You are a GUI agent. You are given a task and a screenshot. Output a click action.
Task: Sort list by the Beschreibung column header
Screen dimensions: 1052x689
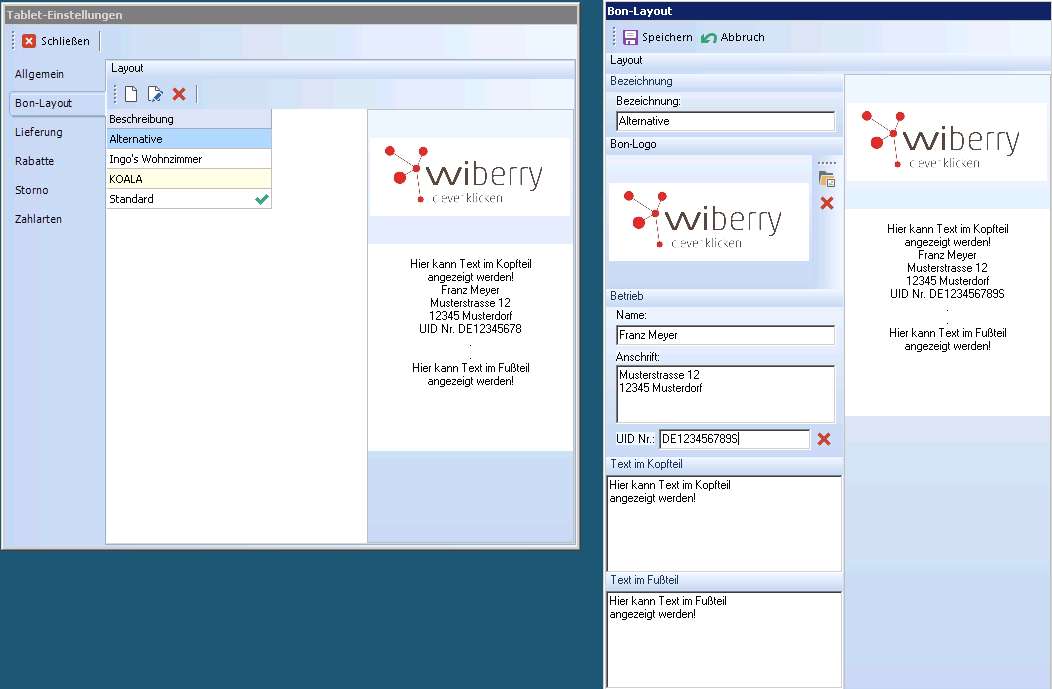tap(189, 119)
